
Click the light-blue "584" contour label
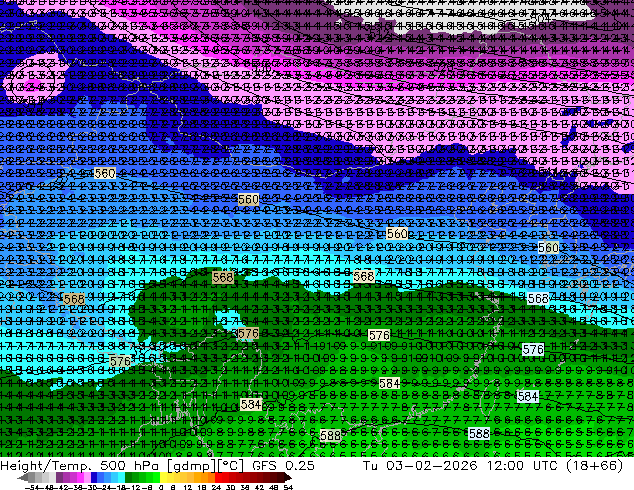528,397
